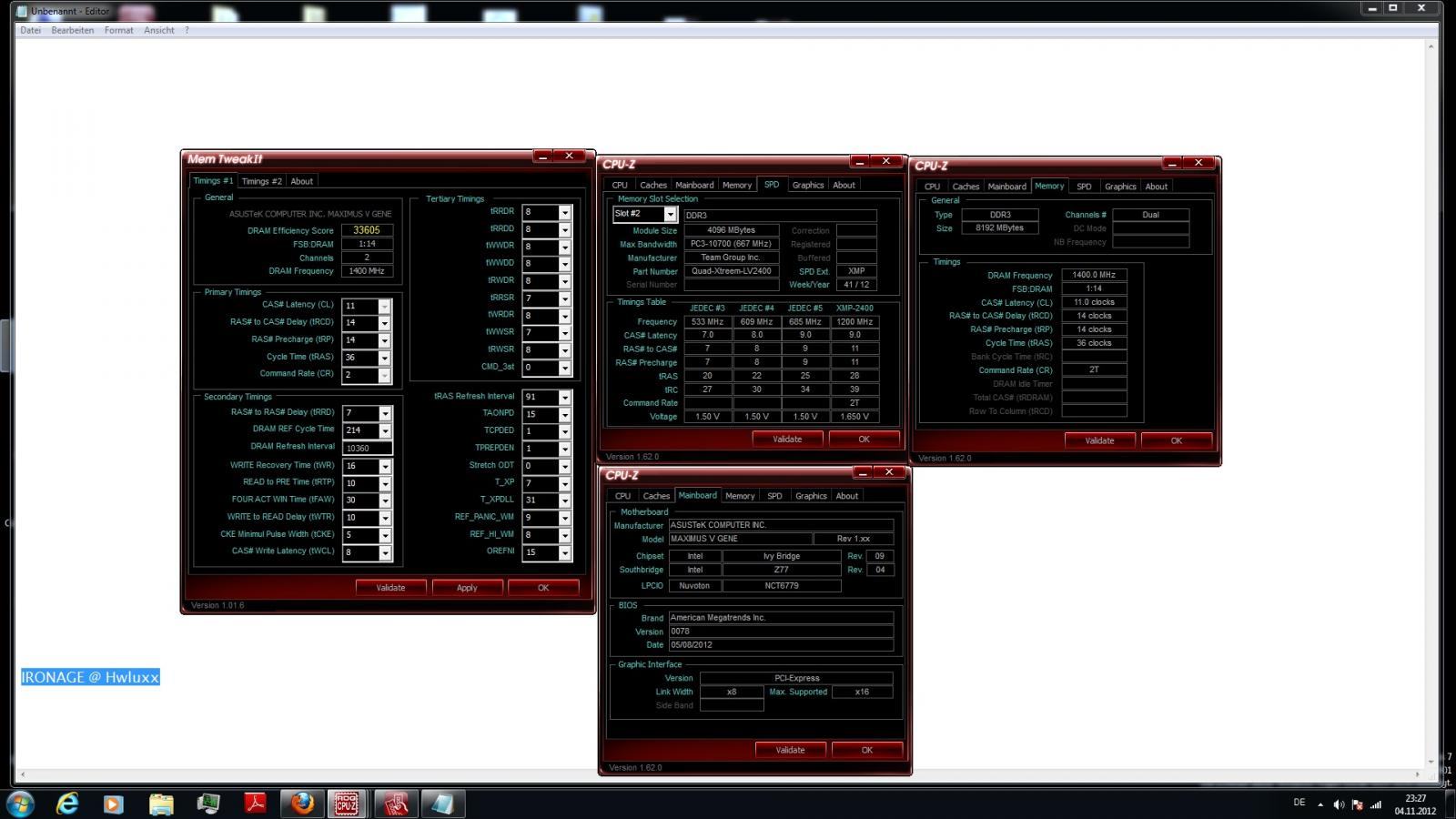Screen dimensions: 1456x819
Task: Click the DRAM Refresh Interval field
Action: click(x=367, y=448)
